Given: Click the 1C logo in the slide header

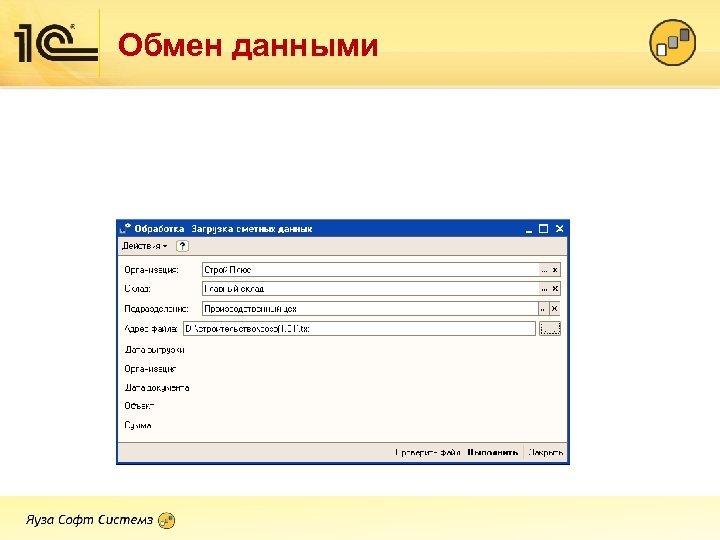Looking at the screenshot, I should [56, 43].
